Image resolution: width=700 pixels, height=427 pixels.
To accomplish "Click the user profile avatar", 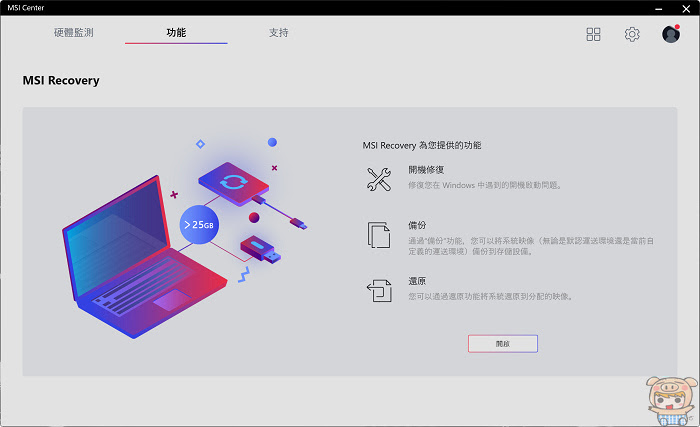I will pos(671,34).
